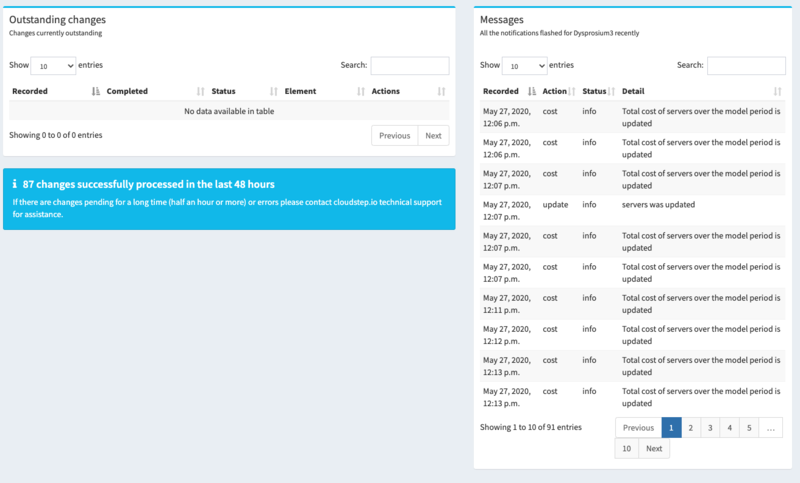Sort Outstanding changes by Recorded column icon
800x483 pixels.
[x=95, y=91]
